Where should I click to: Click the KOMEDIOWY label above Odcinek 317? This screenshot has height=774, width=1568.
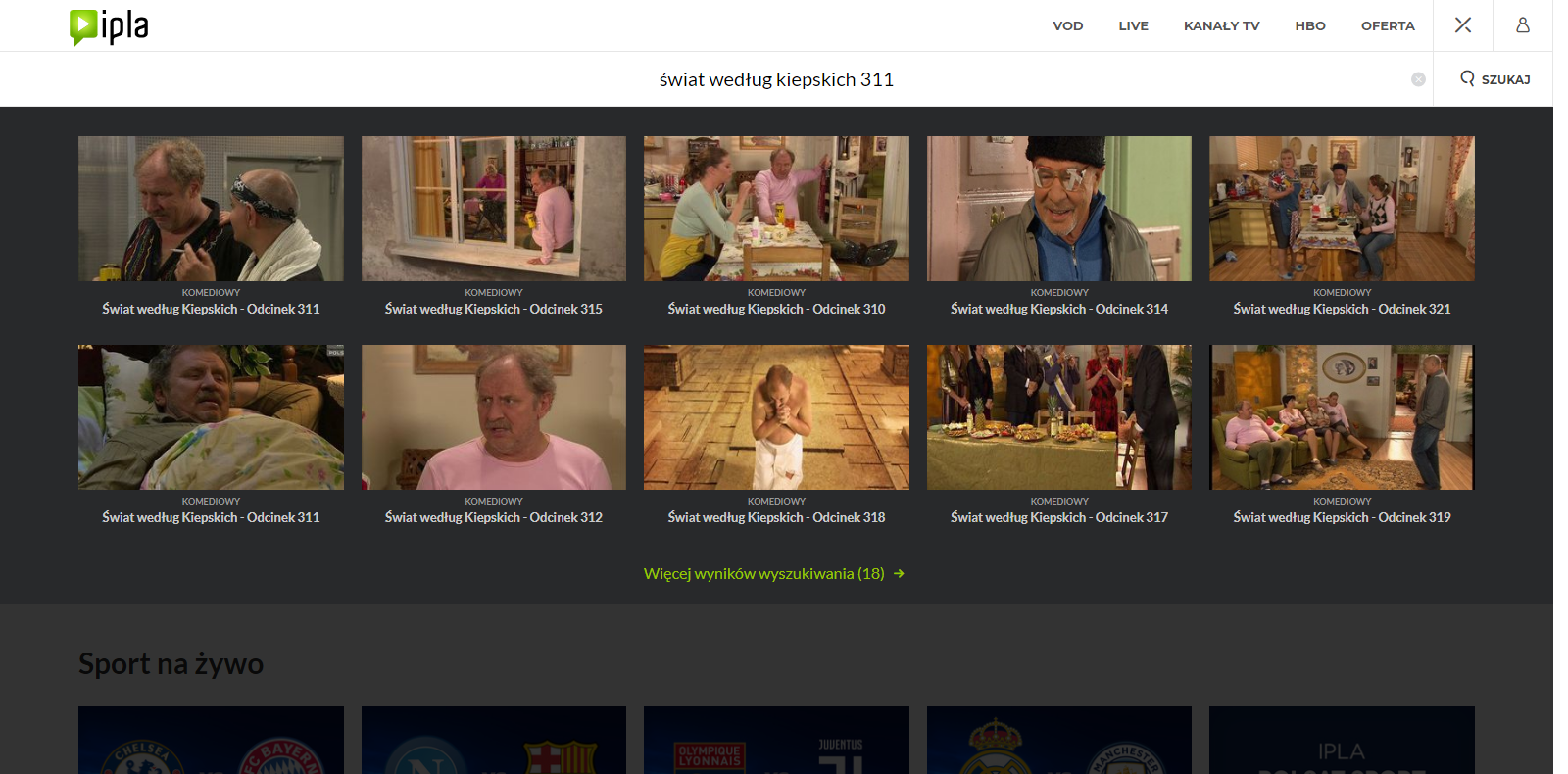[x=1059, y=501]
